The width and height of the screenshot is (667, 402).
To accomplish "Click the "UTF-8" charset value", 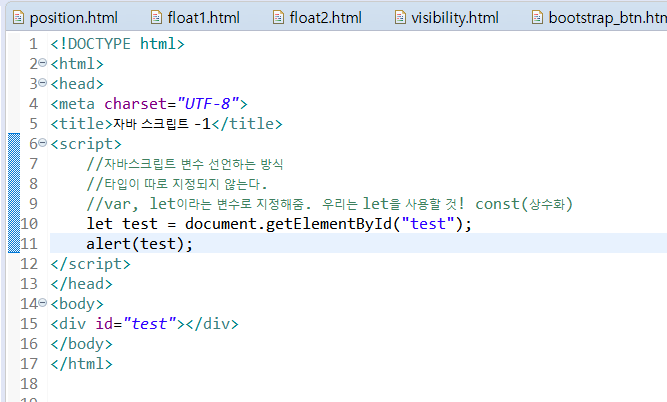I will click(x=208, y=104).
